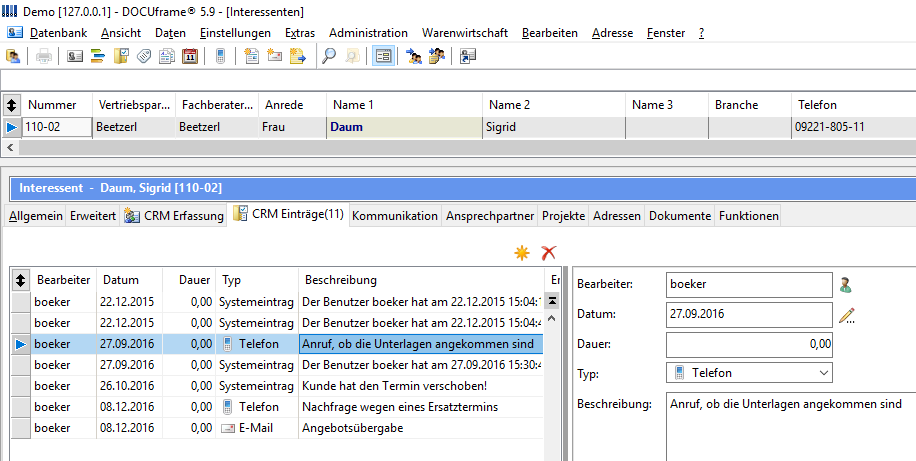Click the pencil icon beside Datum field
Viewport: 916px width, 461px height.
(x=846, y=316)
